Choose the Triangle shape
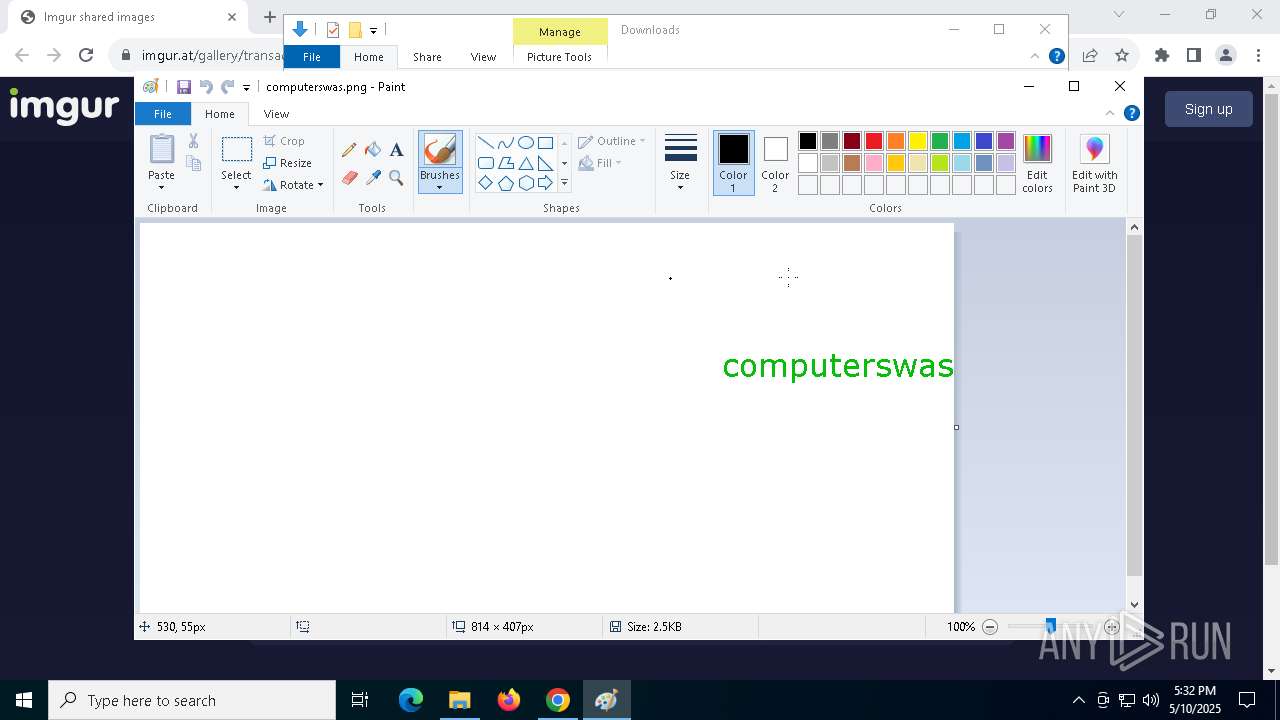This screenshot has height=720, width=1280. pos(525,163)
